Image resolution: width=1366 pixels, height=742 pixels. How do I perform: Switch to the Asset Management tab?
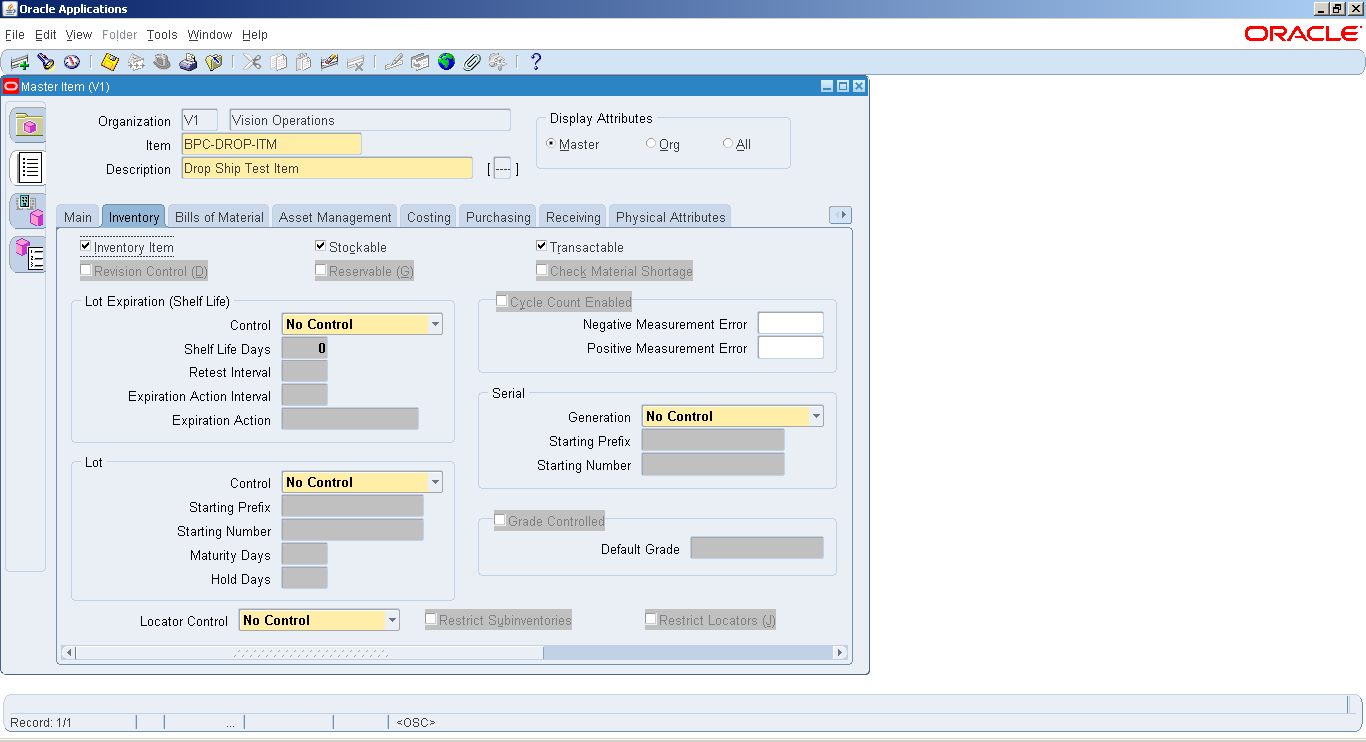[335, 217]
